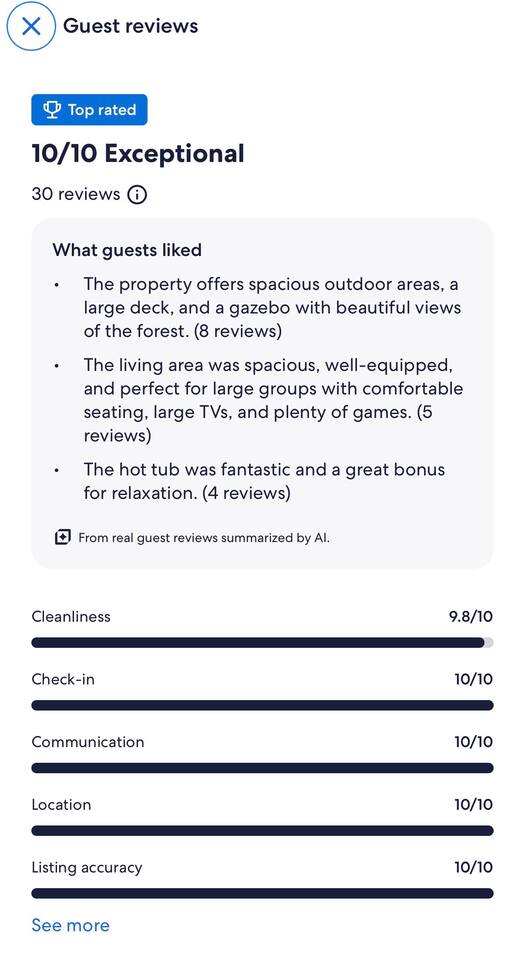525x960 pixels.
Task: Click the 9.8/10 Cleanliness score
Action: pyautogui.click(x=471, y=617)
